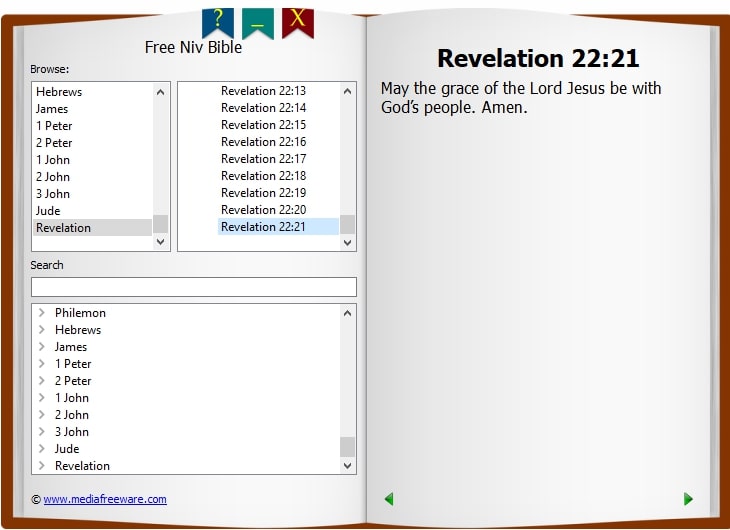
Task: Click 3 John label in search tree
Action: pyautogui.click(x=72, y=432)
